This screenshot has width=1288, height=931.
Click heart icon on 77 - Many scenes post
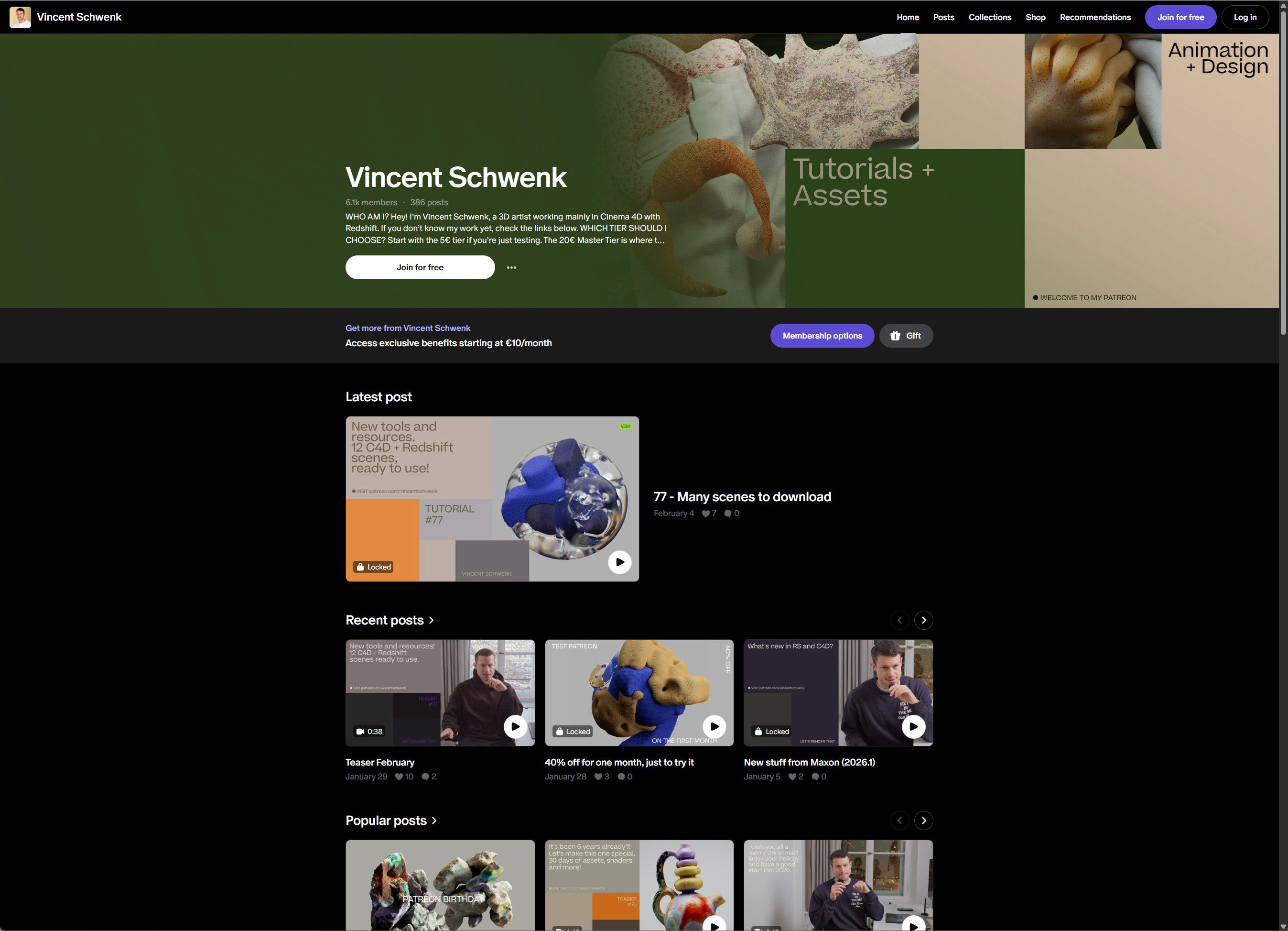(x=705, y=514)
